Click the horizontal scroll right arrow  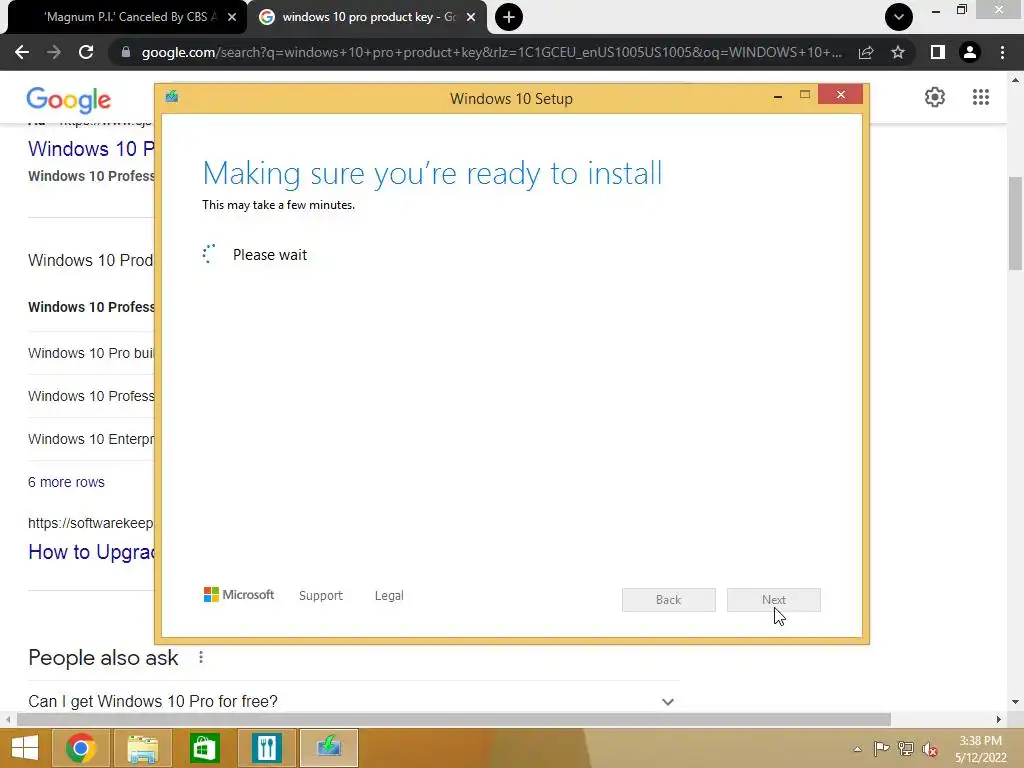click(x=999, y=719)
